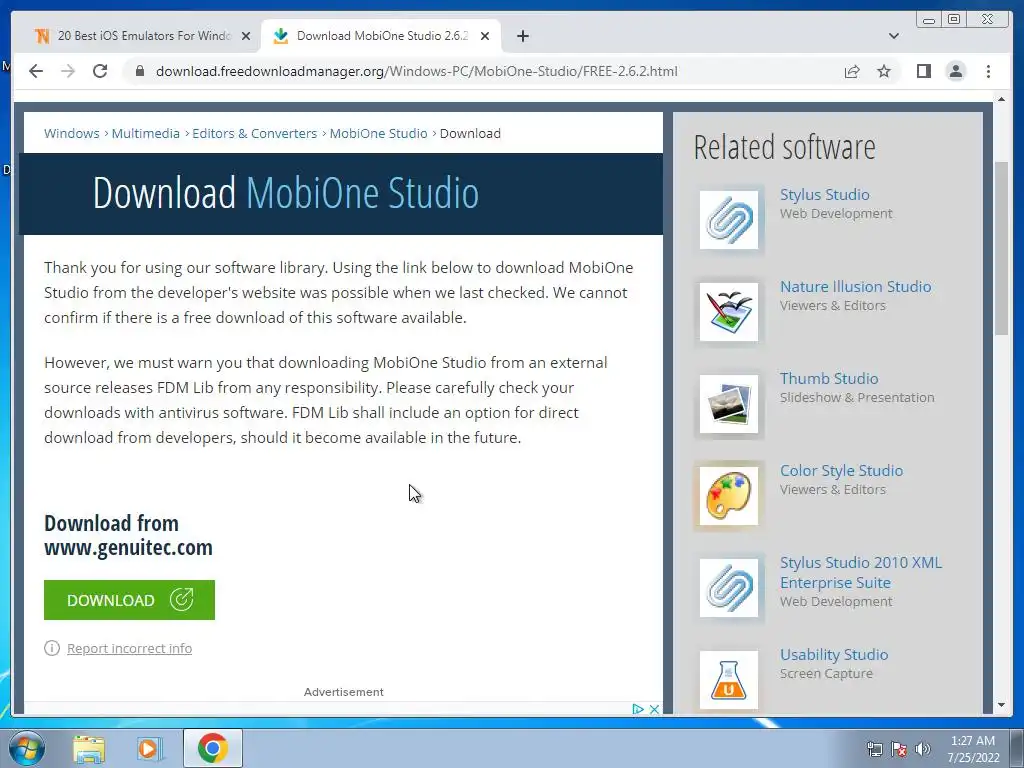1024x768 pixels.
Task: Click the info icon beside Report incorrect info
Action: [x=52, y=648]
